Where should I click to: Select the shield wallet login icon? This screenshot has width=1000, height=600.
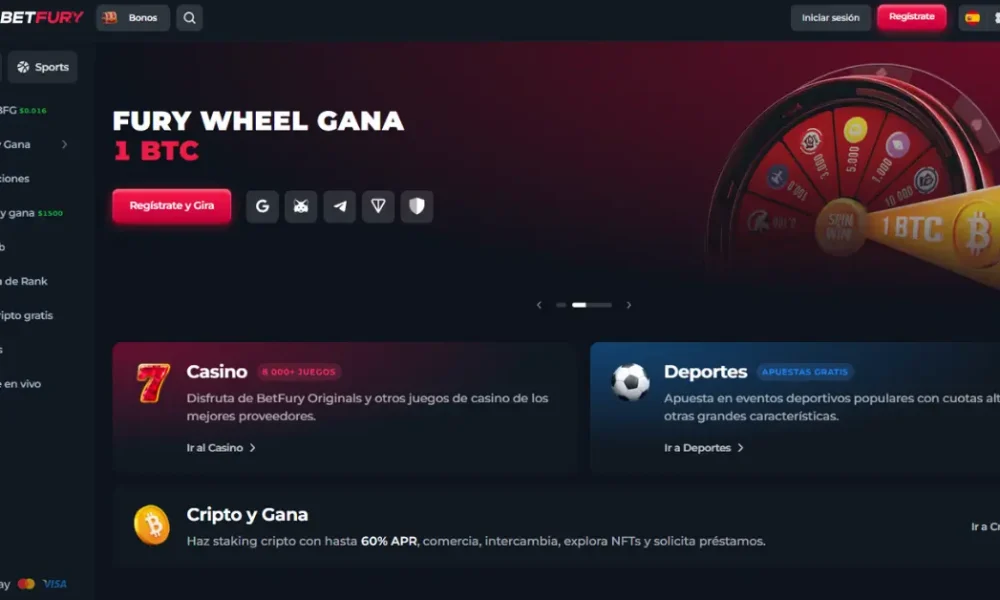tap(417, 206)
